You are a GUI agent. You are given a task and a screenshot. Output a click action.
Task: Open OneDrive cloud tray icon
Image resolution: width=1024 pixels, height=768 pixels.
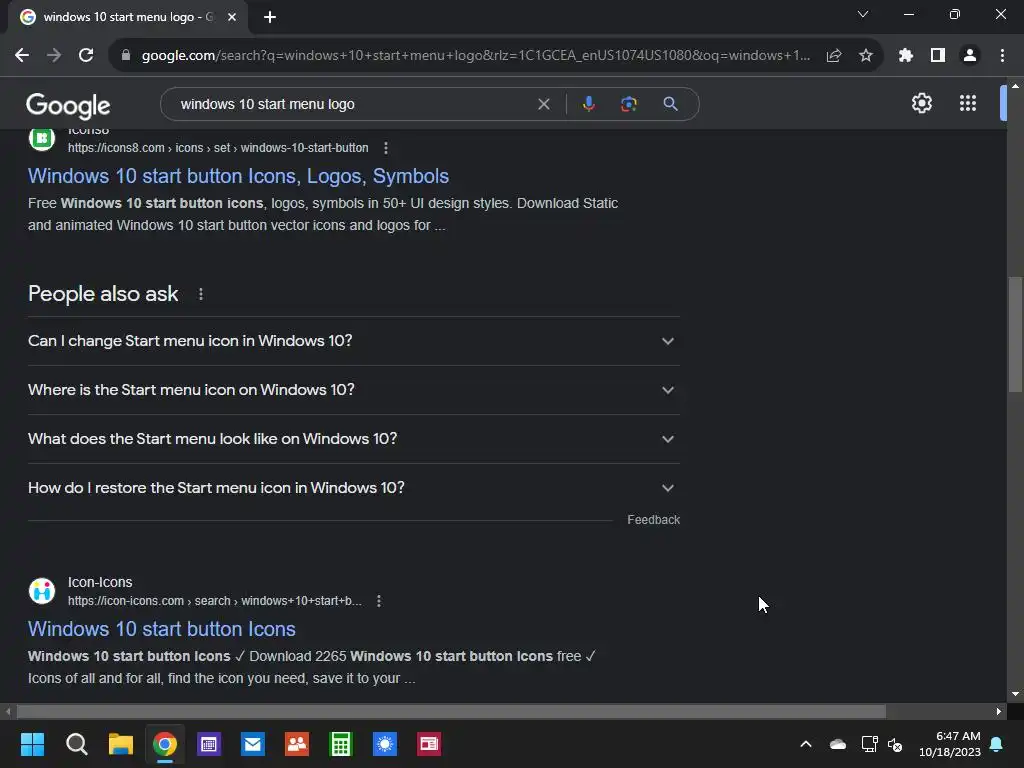[x=838, y=744]
